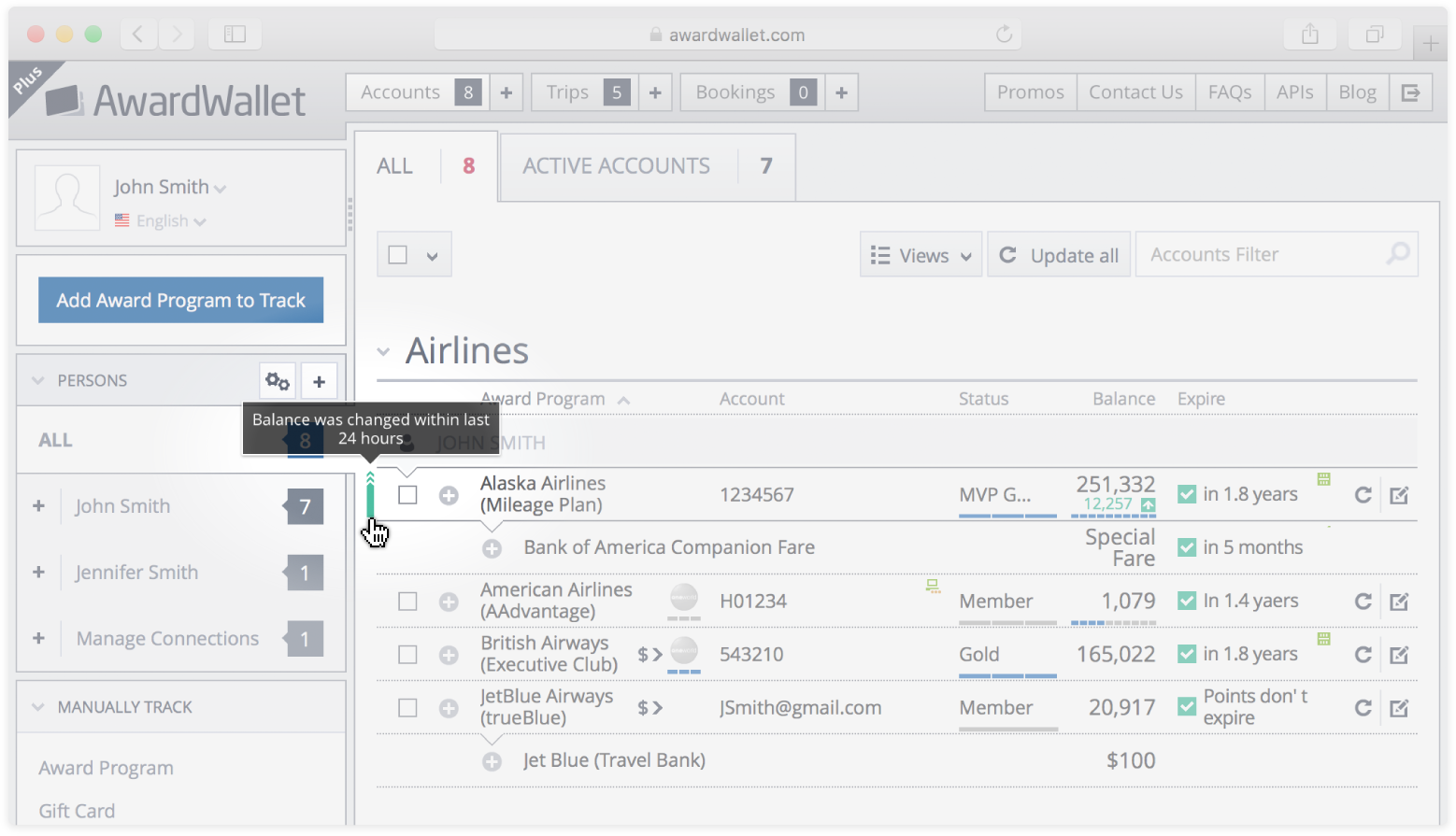Screen dimensions: 1456x836
Task: Open the Blog link
Action: tap(1357, 92)
